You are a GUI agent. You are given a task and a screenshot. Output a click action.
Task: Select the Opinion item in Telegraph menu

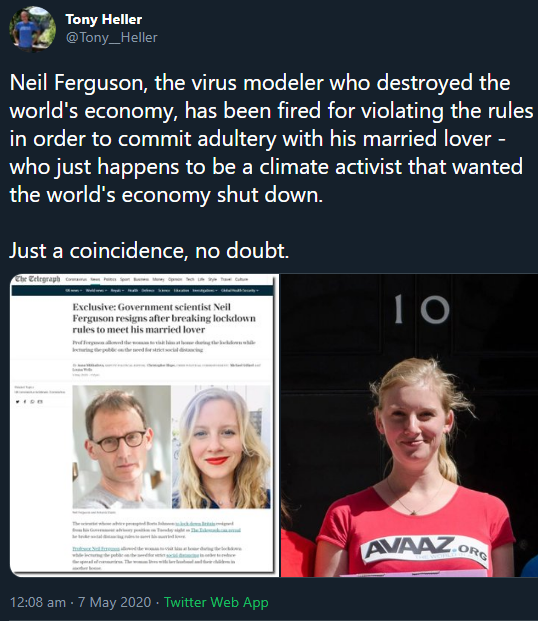175,279
